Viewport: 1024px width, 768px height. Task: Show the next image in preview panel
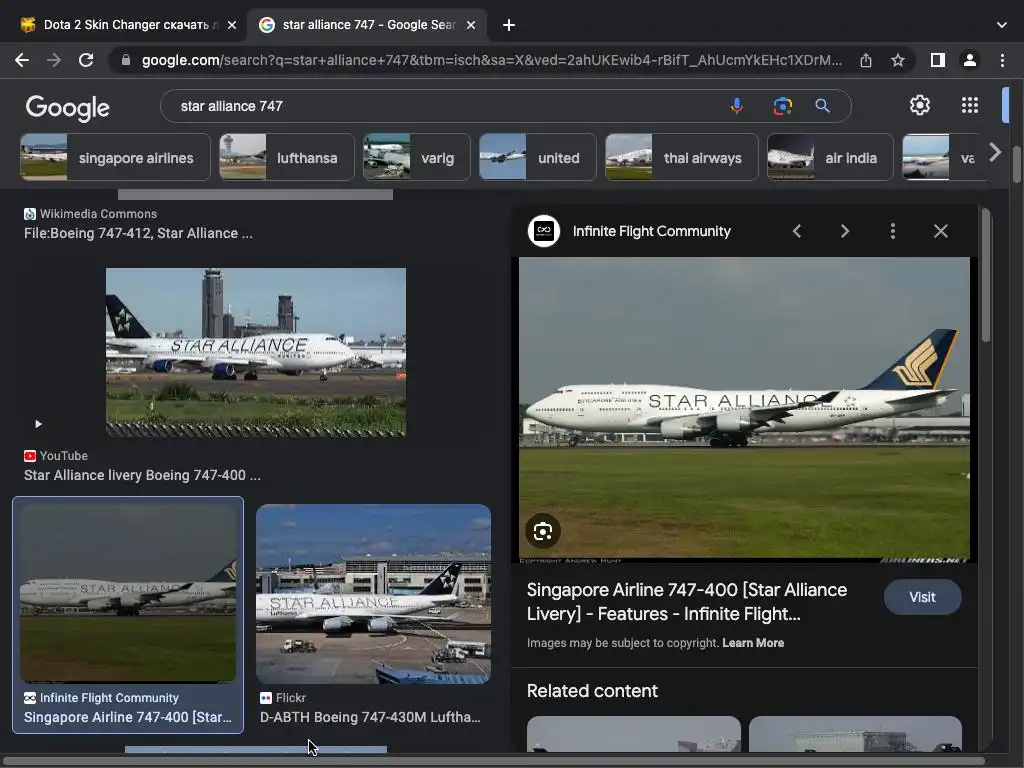[x=844, y=231]
